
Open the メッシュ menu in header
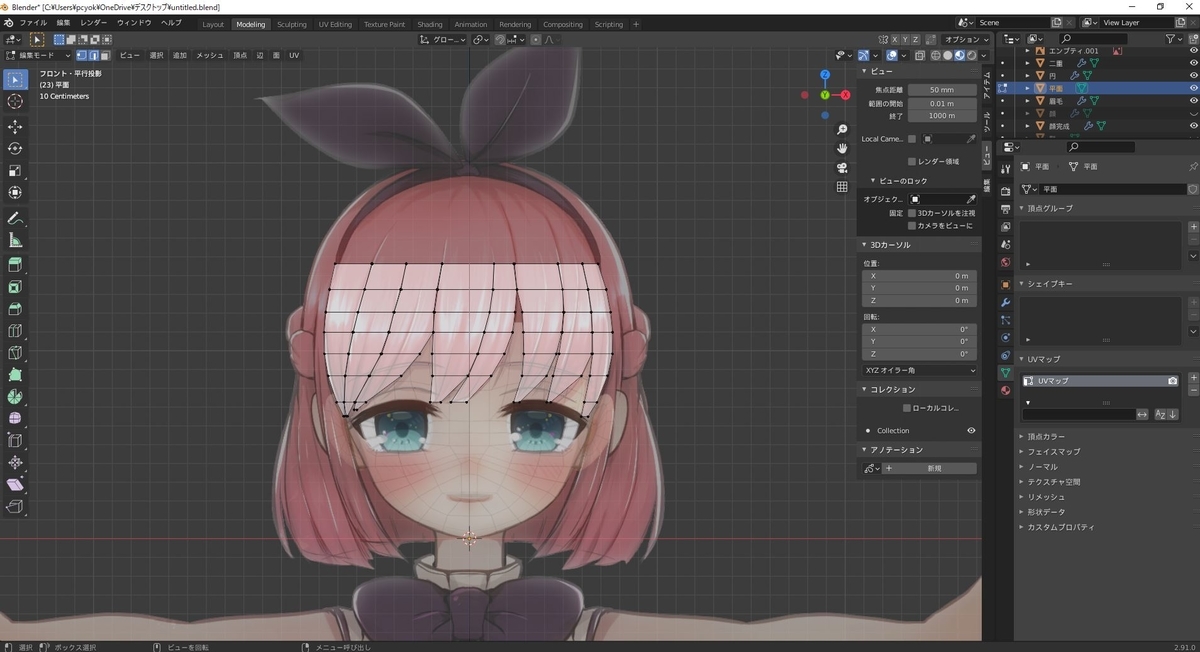[x=210, y=55]
